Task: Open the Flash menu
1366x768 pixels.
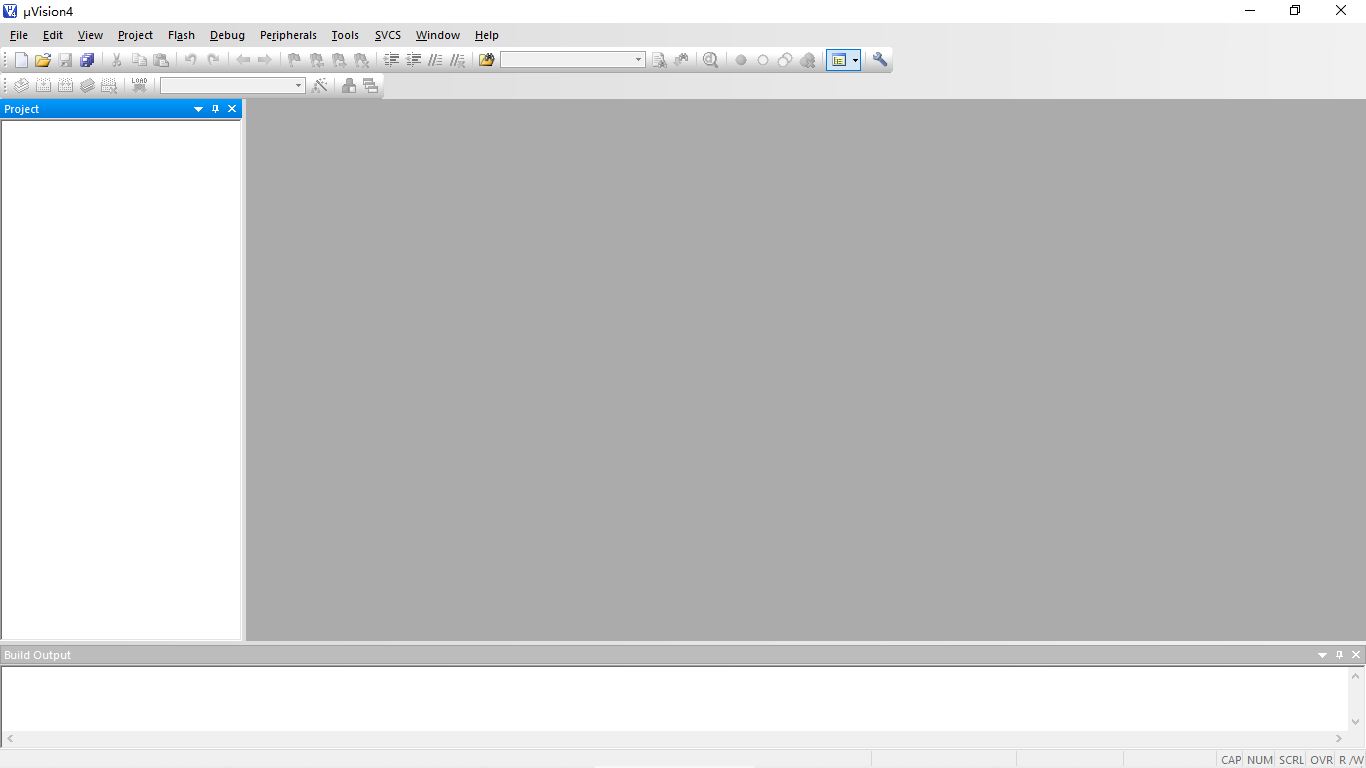Action: [181, 35]
